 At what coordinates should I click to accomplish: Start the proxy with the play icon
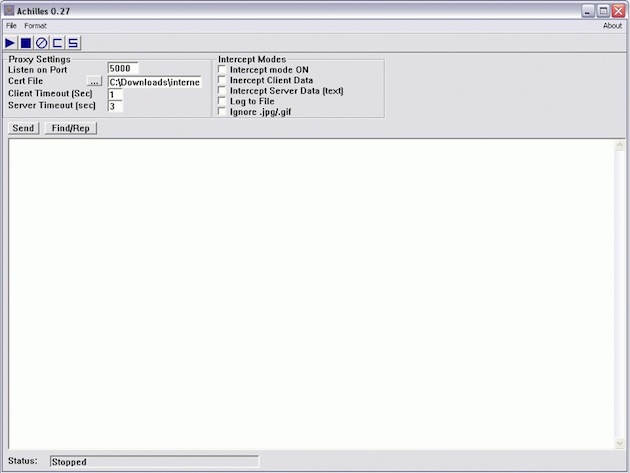coord(10,43)
